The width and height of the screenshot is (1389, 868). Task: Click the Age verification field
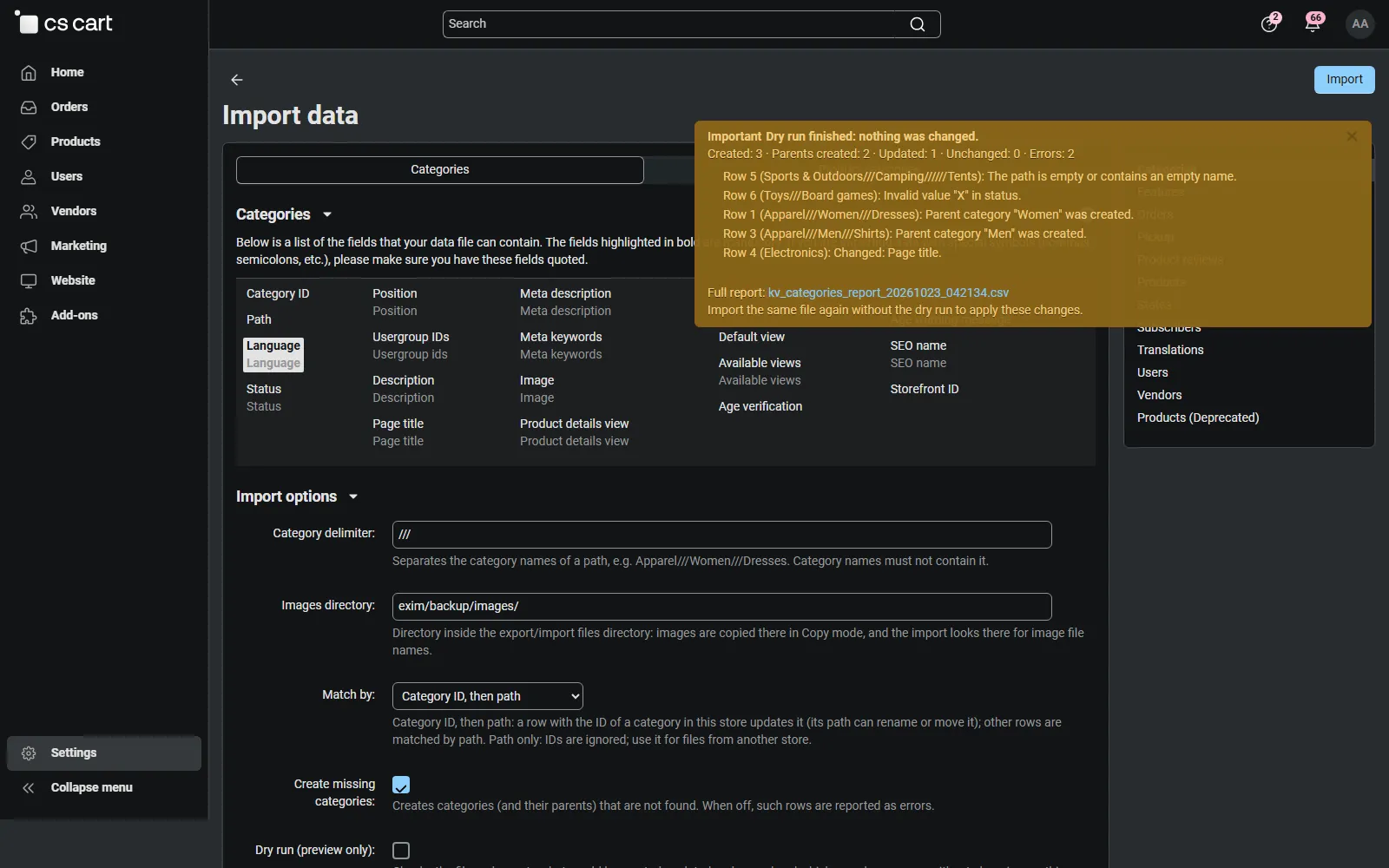click(760, 406)
